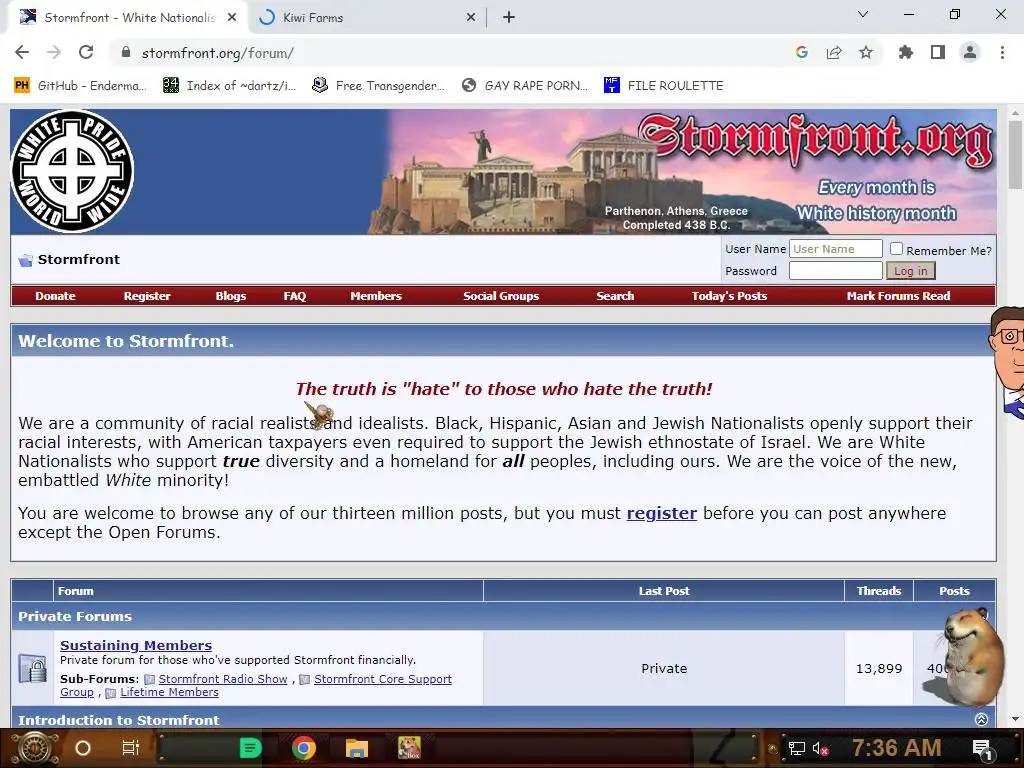Open Chrome's three-dot menu
This screenshot has height=768, width=1024.
[1002, 52]
